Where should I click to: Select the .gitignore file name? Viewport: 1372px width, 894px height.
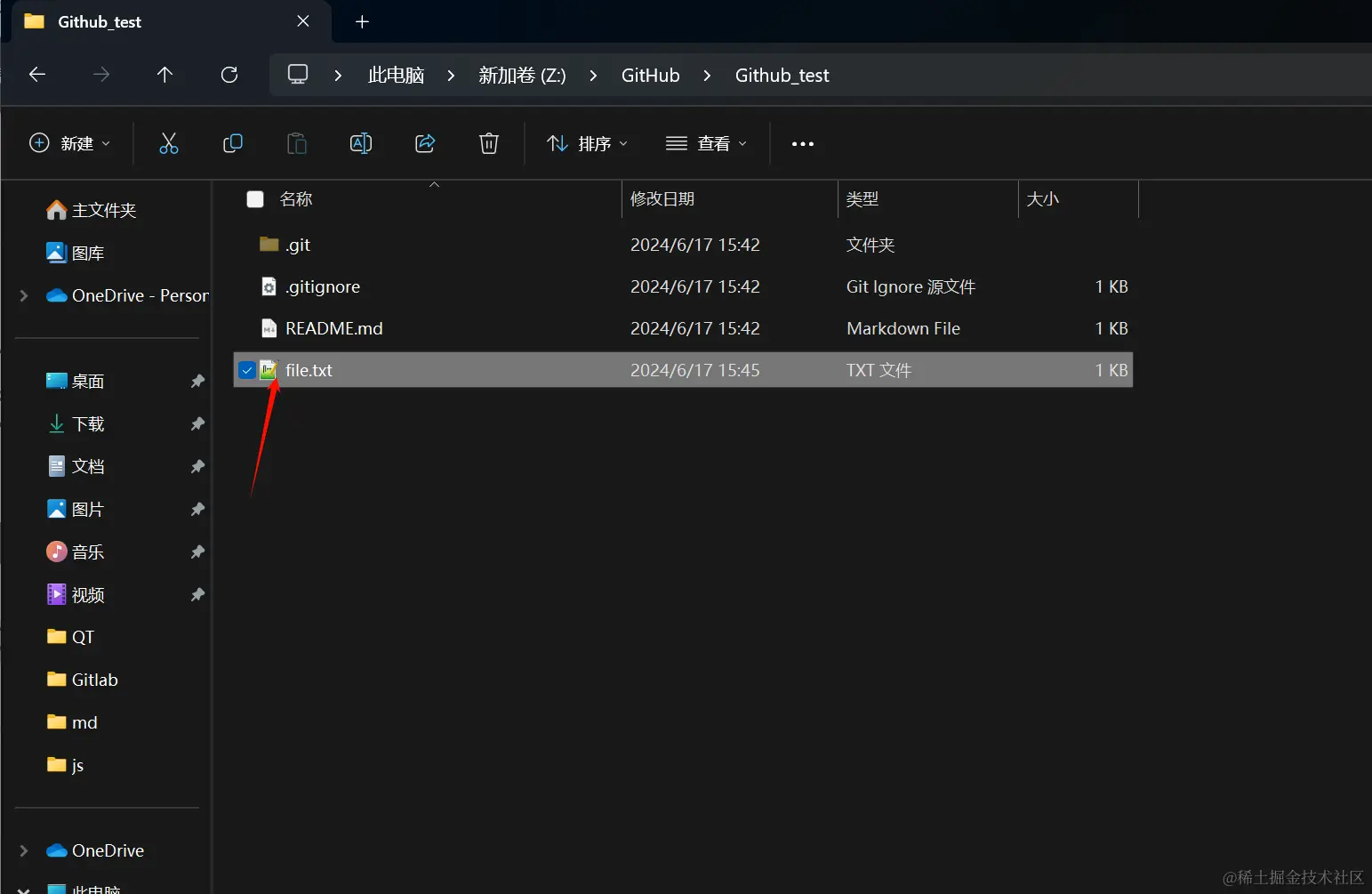point(323,286)
